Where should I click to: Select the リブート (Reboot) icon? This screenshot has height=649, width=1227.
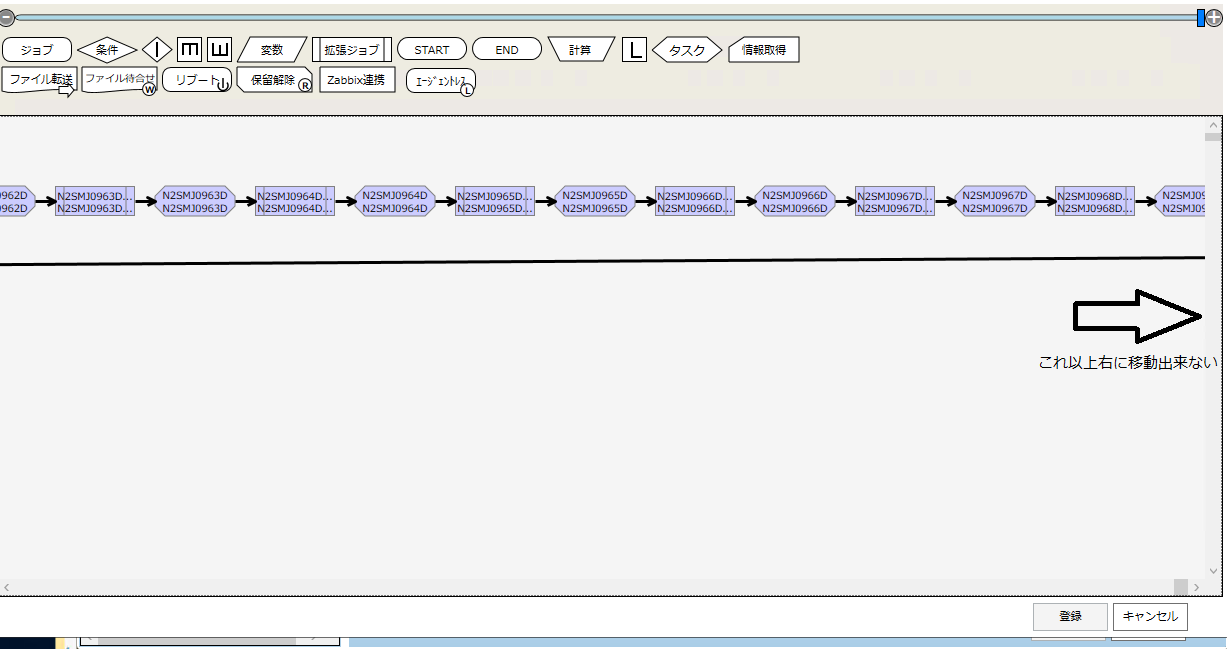click(196, 81)
